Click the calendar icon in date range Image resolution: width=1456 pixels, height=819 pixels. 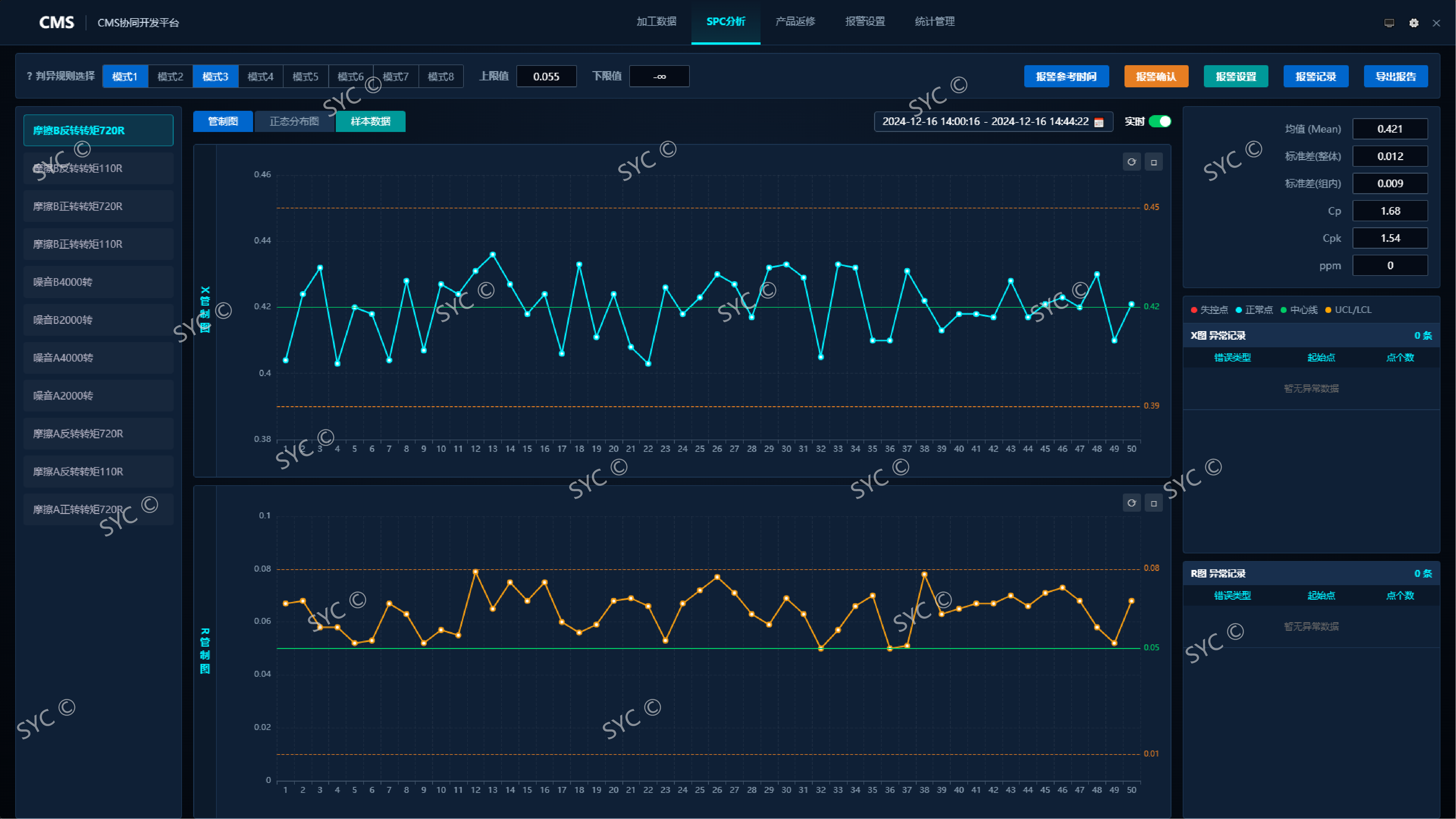(1098, 122)
